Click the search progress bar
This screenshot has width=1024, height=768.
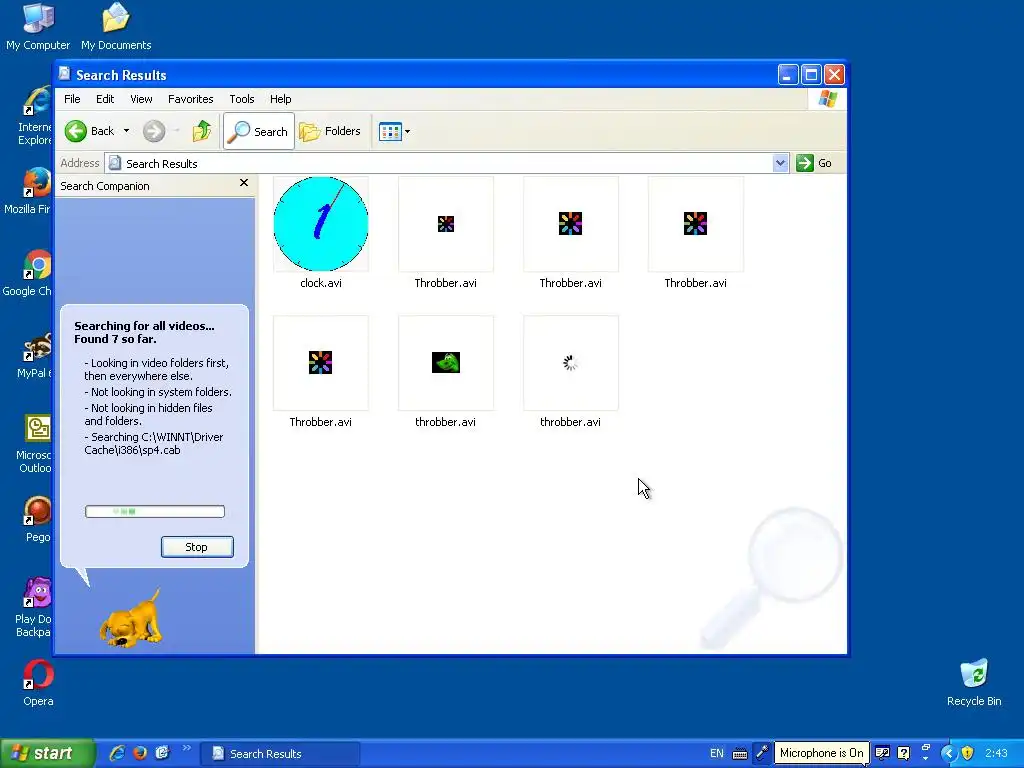click(x=155, y=511)
